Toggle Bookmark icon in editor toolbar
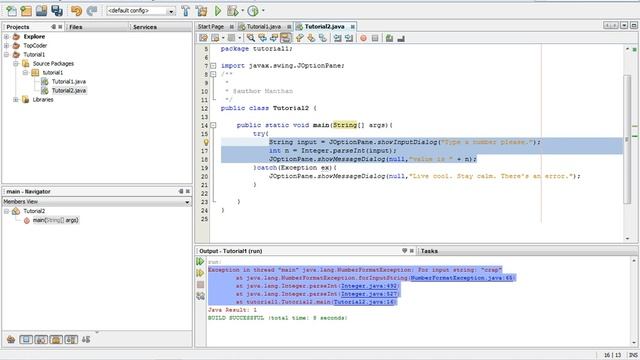Viewport: 640px width, 360px height. click(x=323, y=38)
